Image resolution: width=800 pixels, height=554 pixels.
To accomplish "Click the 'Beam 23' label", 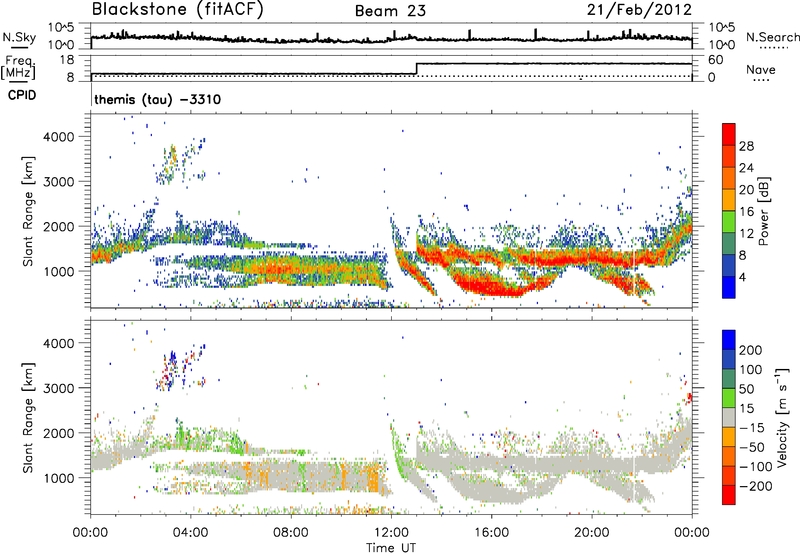I will [x=390, y=11].
